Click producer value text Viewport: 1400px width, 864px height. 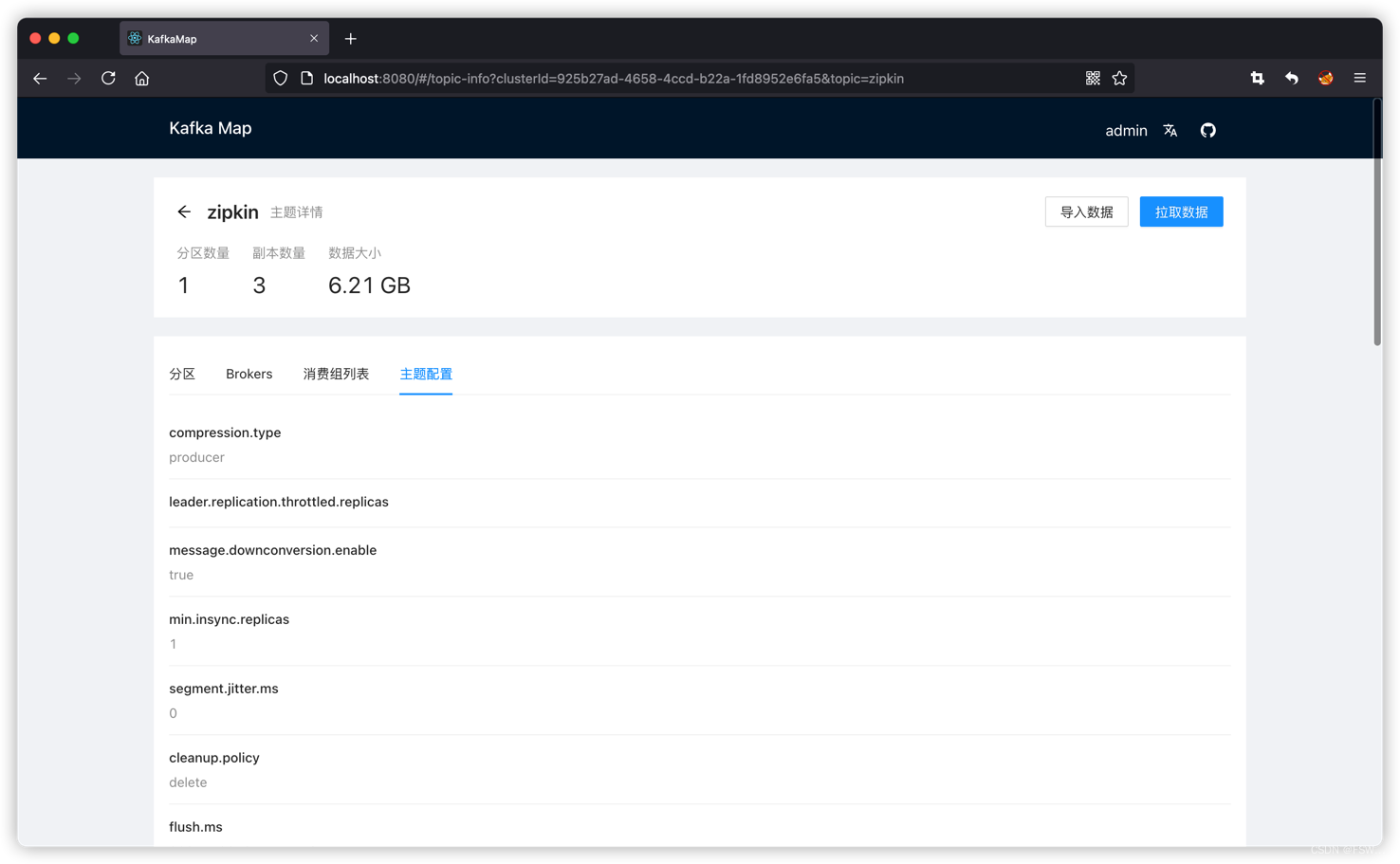pos(196,457)
